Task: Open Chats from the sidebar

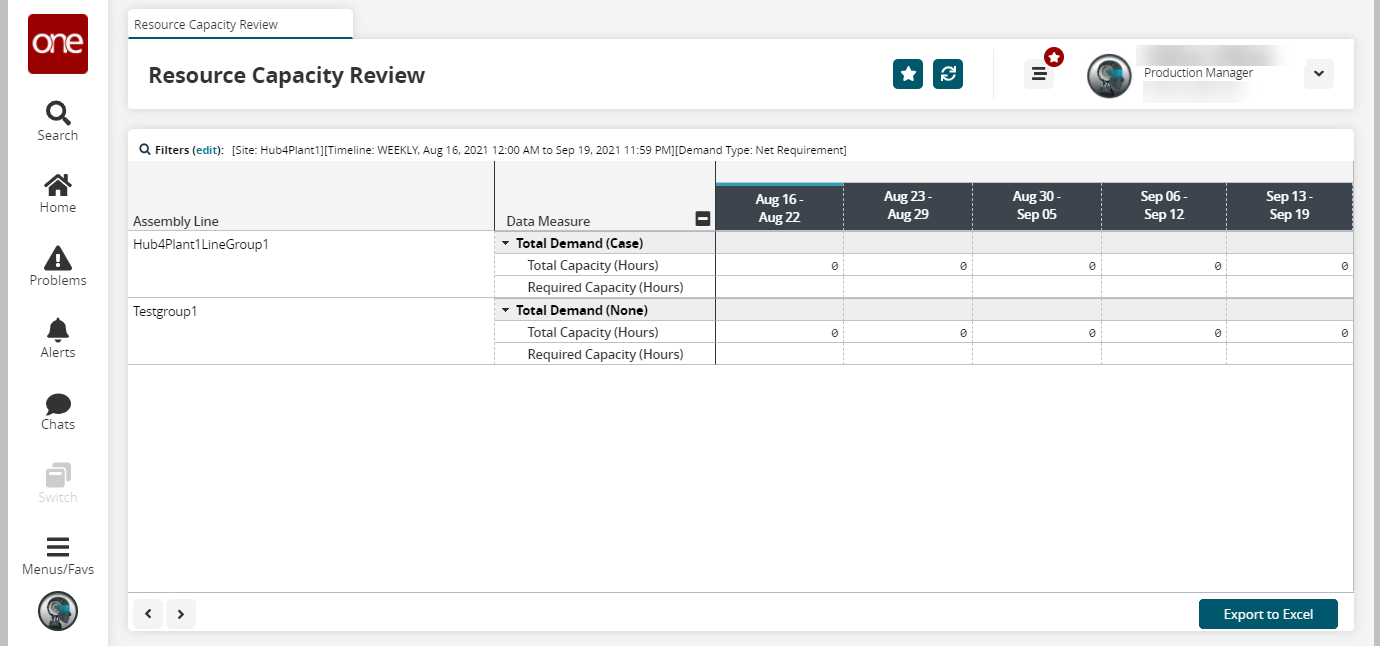Action: click(x=57, y=411)
